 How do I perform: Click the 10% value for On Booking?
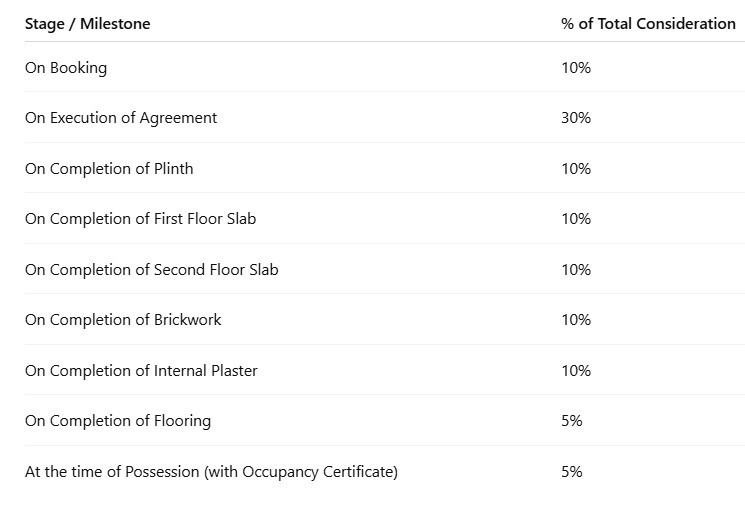coord(576,68)
